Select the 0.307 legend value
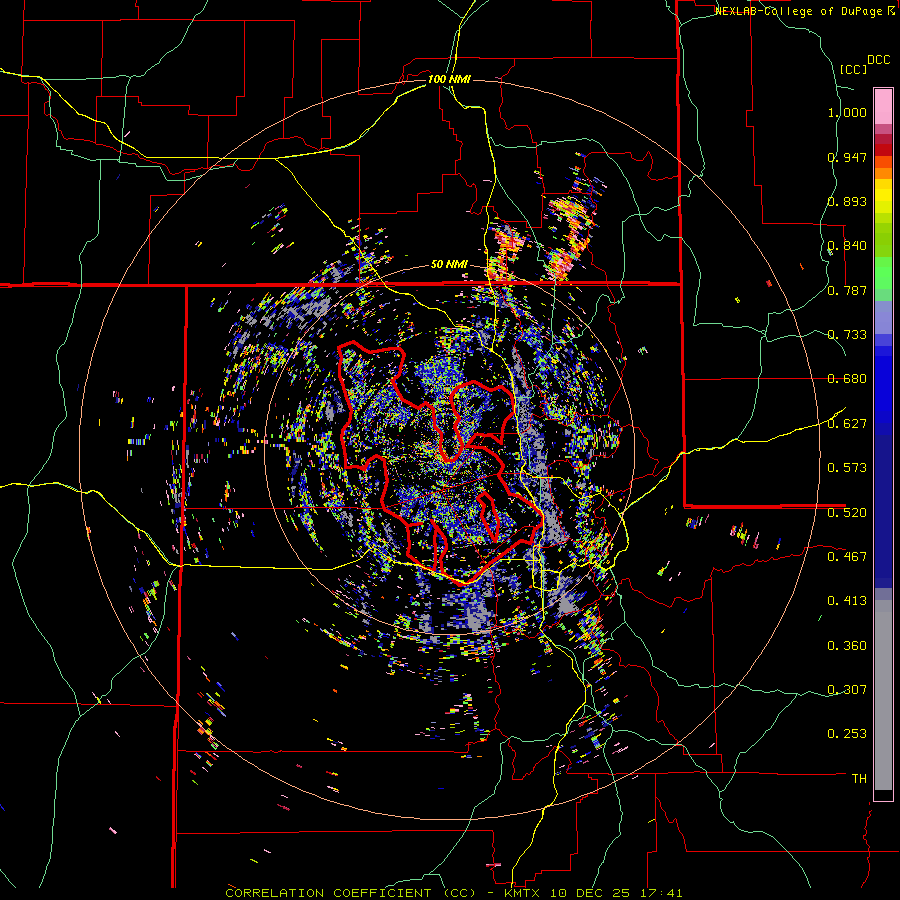The width and height of the screenshot is (900, 900). pyautogui.click(x=847, y=689)
